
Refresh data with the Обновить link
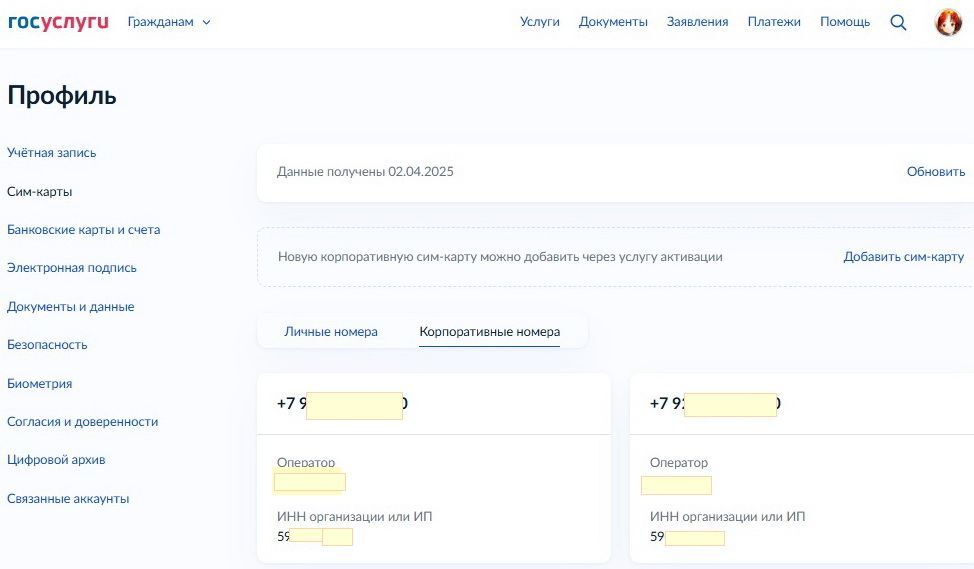pyautogui.click(x=935, y=171)
